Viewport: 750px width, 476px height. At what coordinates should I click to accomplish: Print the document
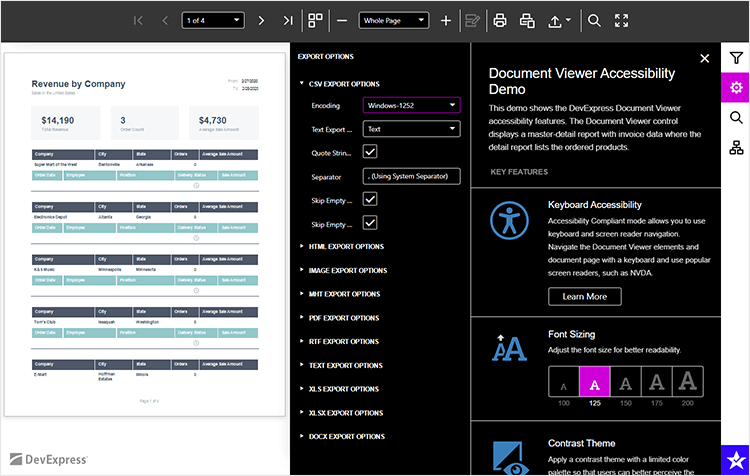[x=500, y=21]
